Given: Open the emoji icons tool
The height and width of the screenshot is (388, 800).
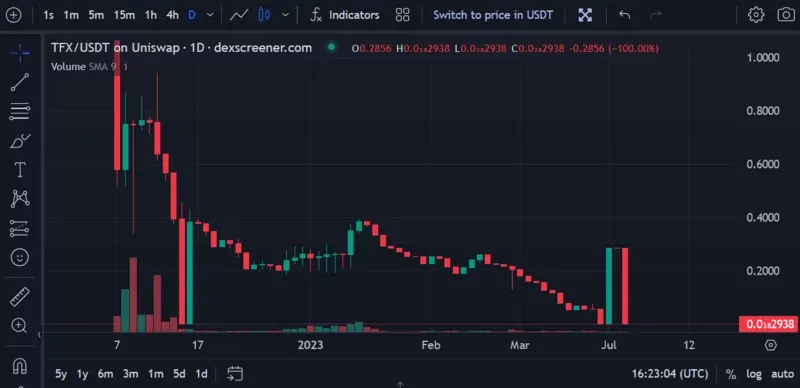Looking at the screenshot, I should click(20, 257).
